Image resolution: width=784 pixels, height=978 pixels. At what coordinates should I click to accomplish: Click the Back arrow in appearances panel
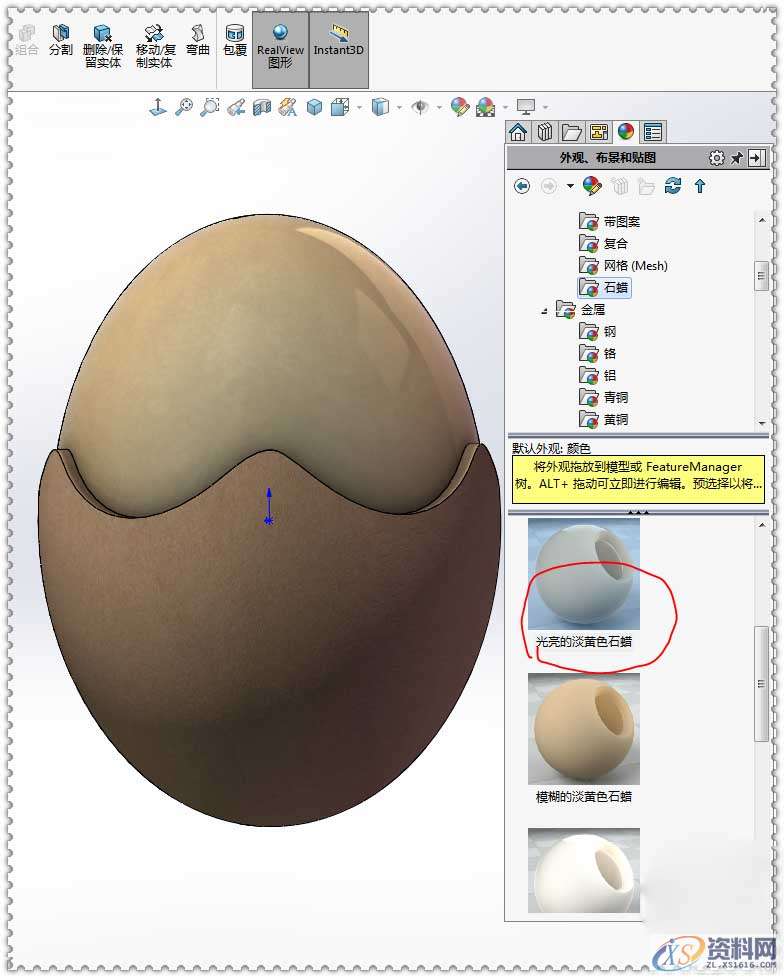(x=523, y=186)
